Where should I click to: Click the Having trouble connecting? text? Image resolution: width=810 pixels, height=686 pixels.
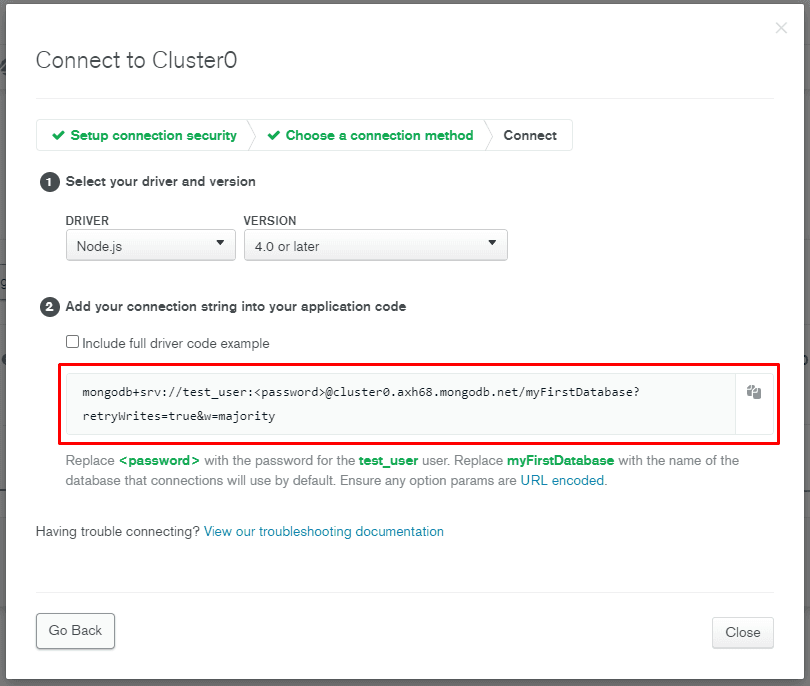point(118,532)
